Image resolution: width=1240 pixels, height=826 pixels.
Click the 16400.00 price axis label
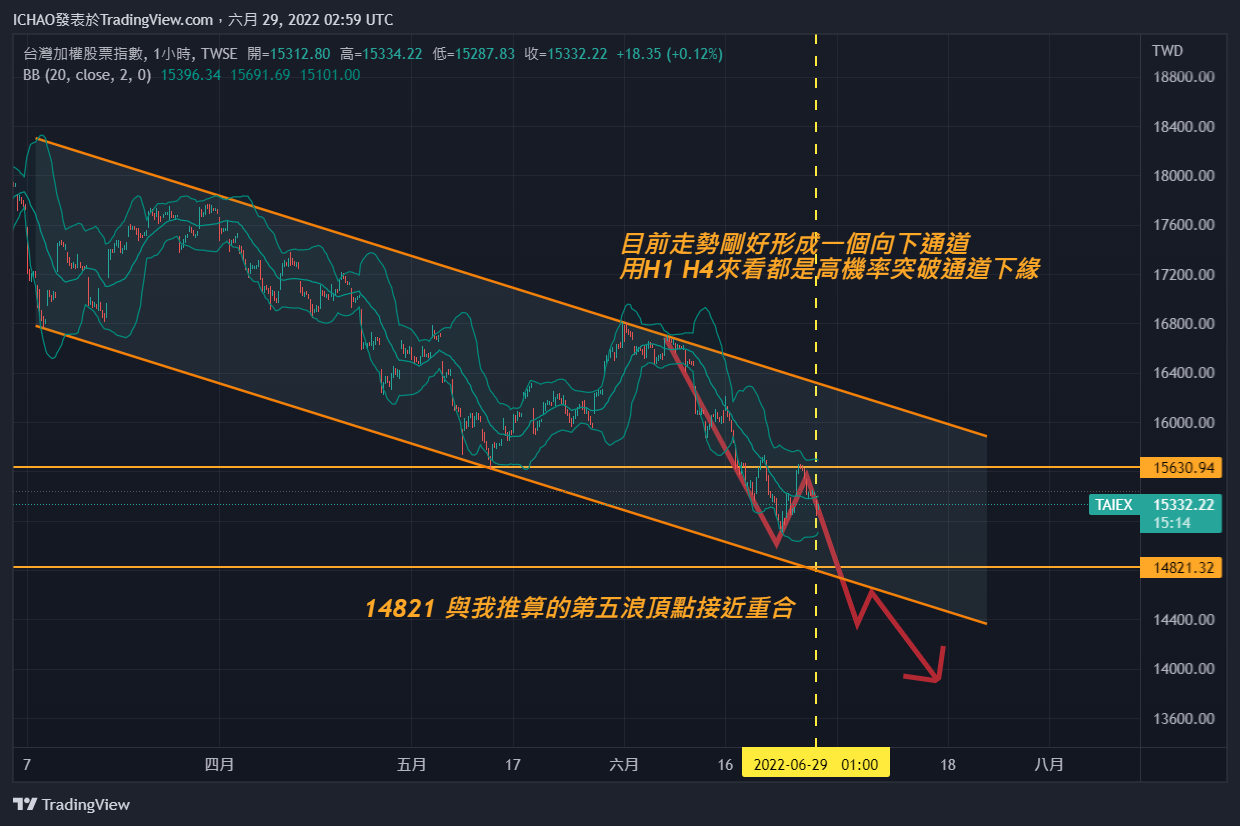point(1183,373)
